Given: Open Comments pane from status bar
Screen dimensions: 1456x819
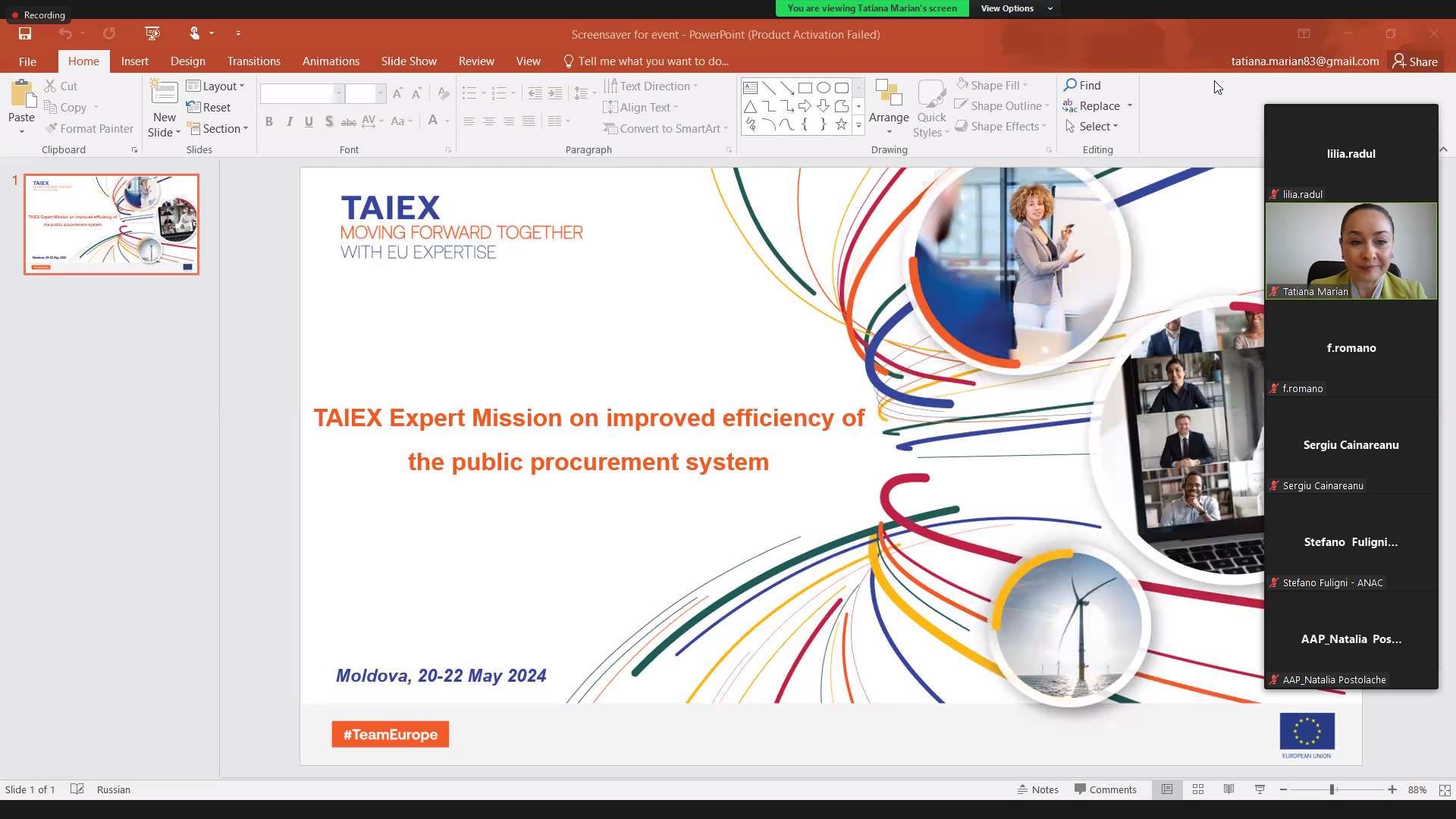Looking at the screenshot, I should [x=1106, y=789].
